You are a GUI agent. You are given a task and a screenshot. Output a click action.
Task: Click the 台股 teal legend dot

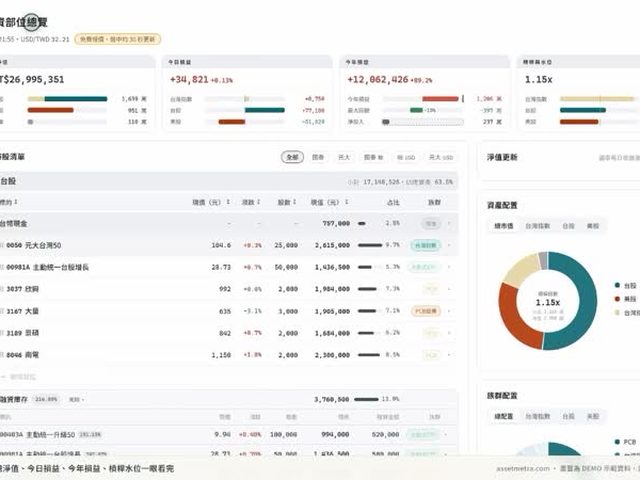[x=617, y=285]
